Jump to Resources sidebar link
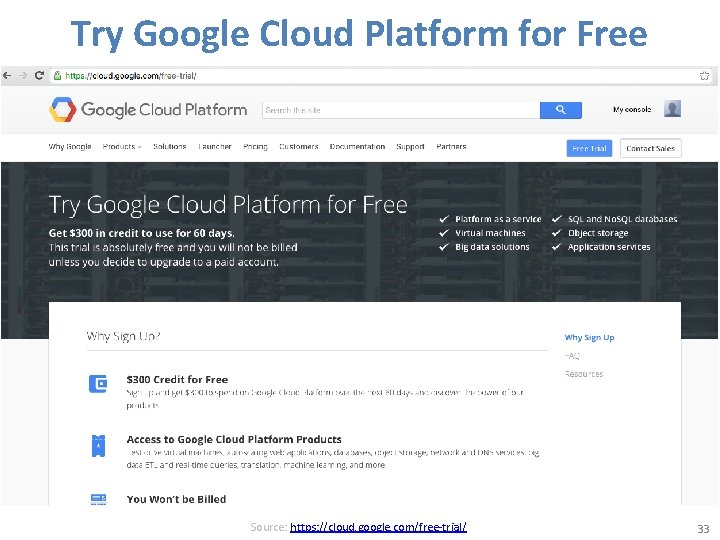The height and width of the screenshot is (540, 720). [584, 374]
